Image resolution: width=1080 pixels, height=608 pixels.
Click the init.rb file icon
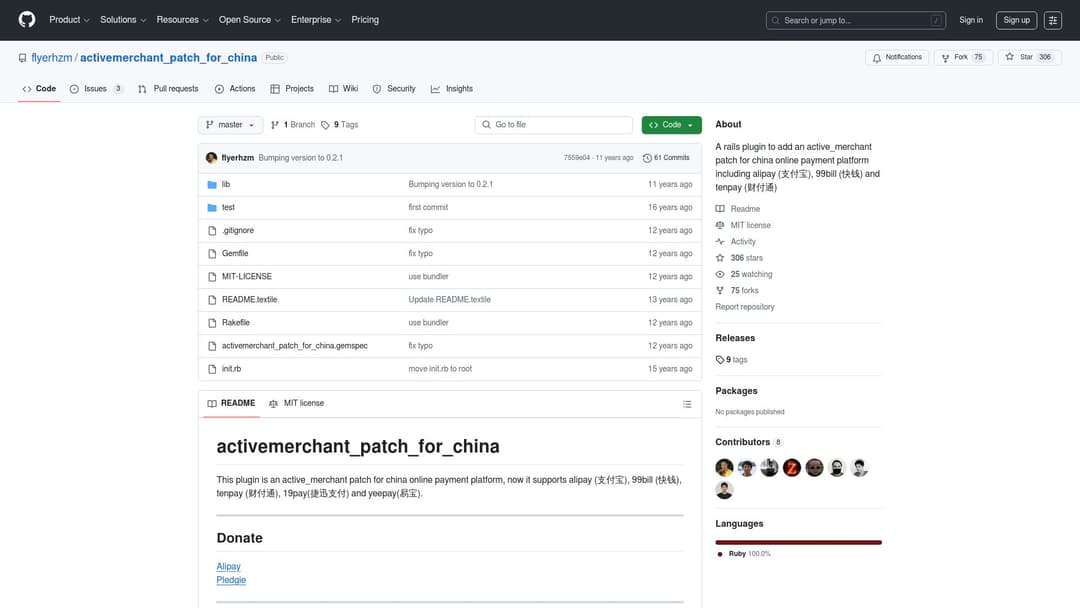click(212, 369)
